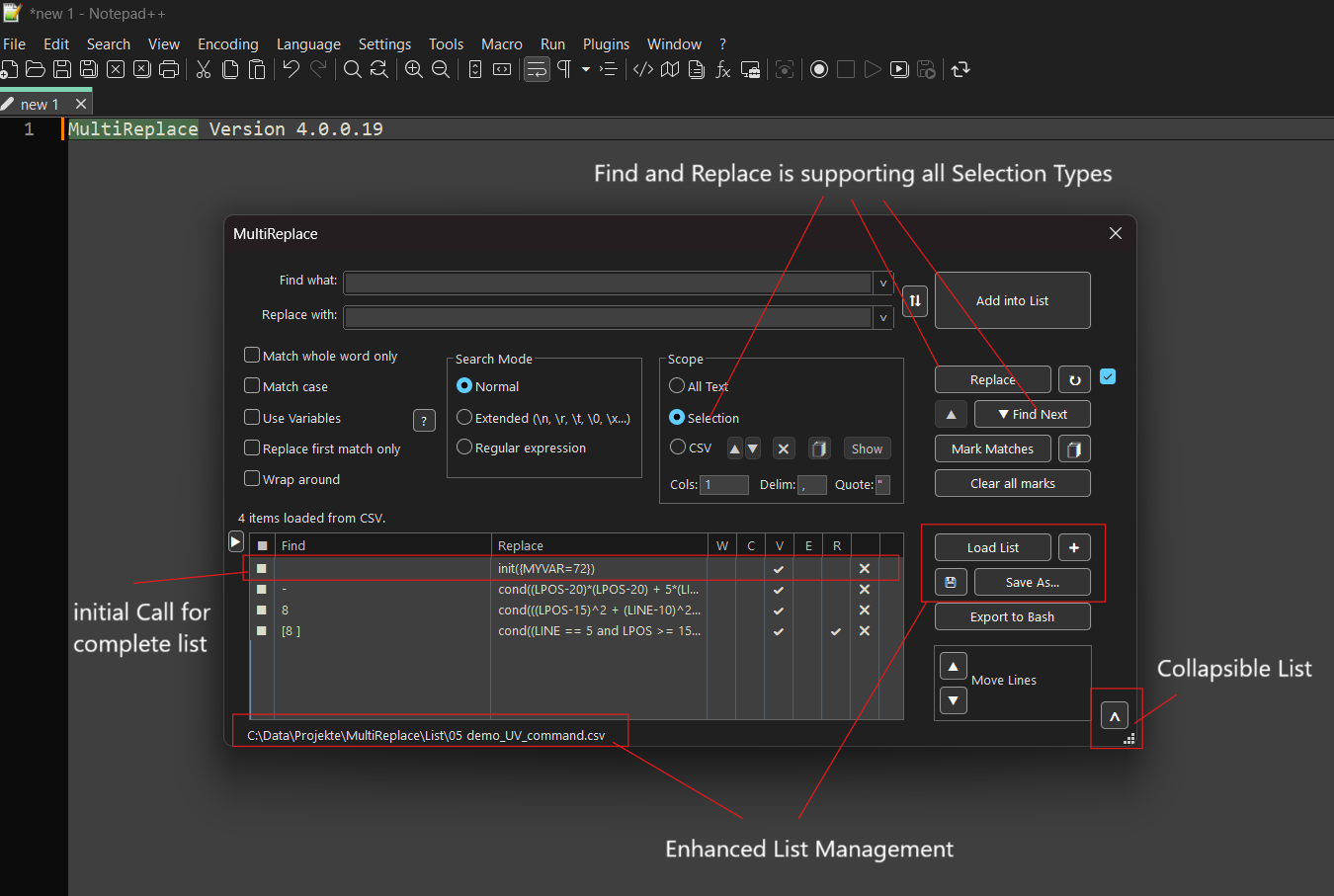Click the Find and Replace toolbar icon
Image resolution: width=1334 pixels, height=896 pixels.
point(378,69)
